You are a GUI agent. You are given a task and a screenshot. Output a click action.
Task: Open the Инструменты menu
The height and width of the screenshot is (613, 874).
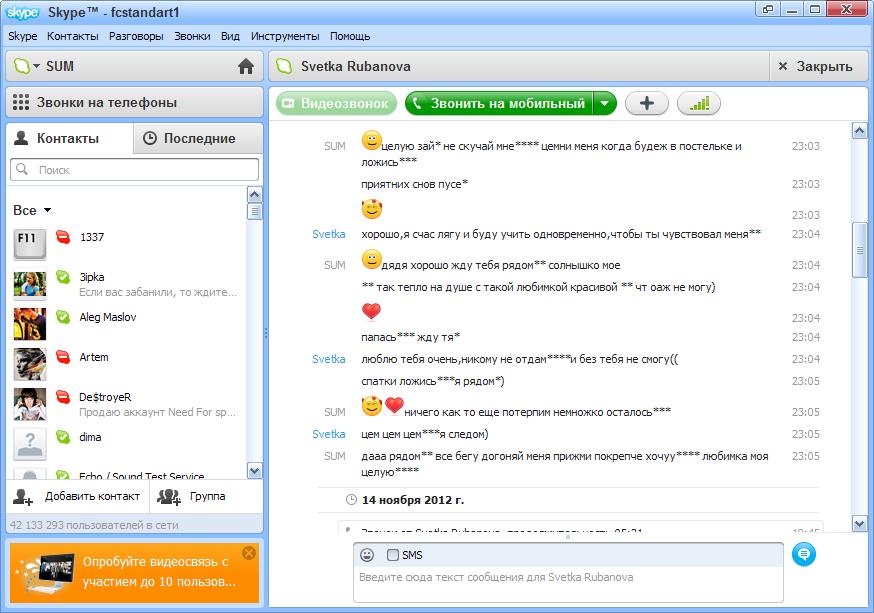pyautogui.click(x=285, y=36)
